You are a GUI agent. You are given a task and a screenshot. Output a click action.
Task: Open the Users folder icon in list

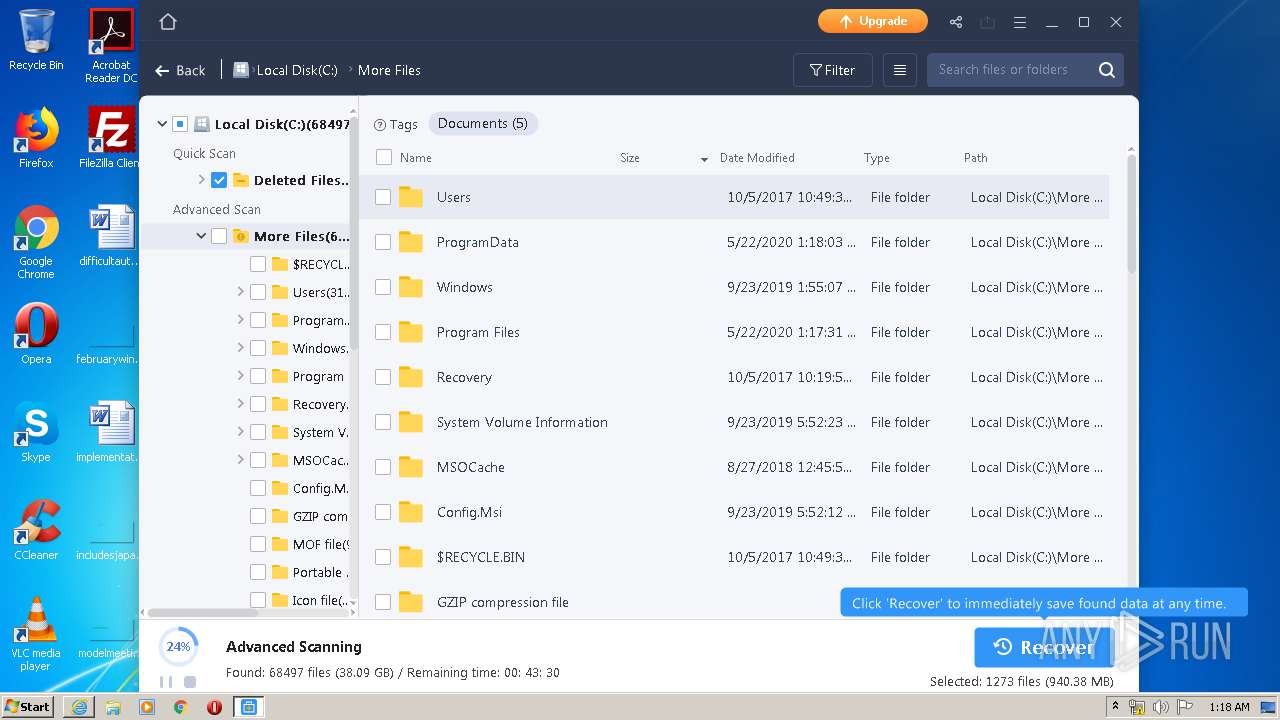(411, 197)
